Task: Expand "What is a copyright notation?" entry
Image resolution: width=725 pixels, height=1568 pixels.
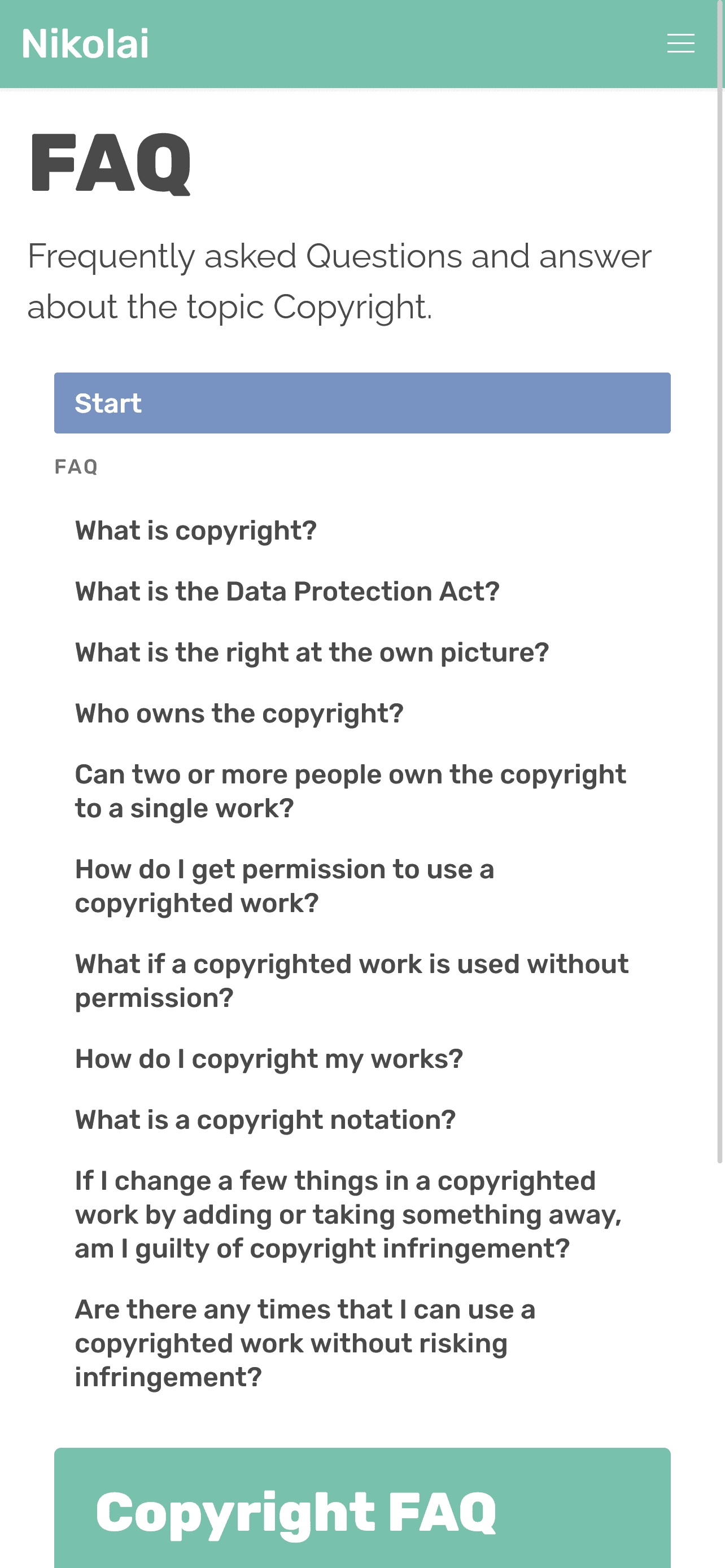Action: pos(265,1119)
